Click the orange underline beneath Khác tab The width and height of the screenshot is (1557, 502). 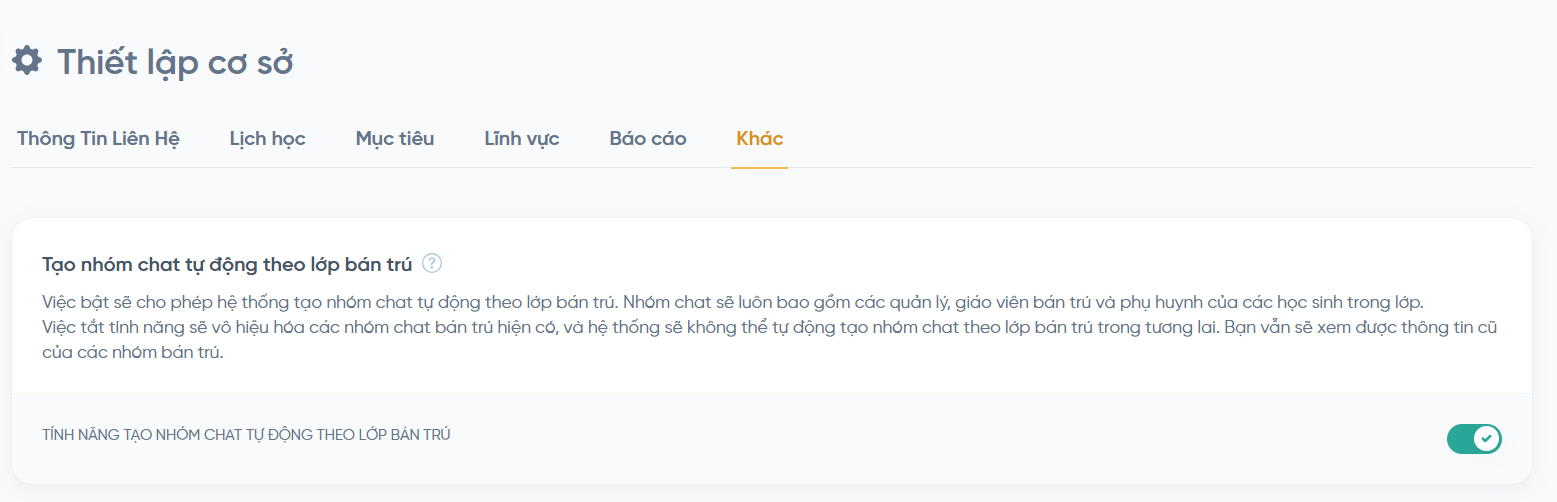coord(760,168)
